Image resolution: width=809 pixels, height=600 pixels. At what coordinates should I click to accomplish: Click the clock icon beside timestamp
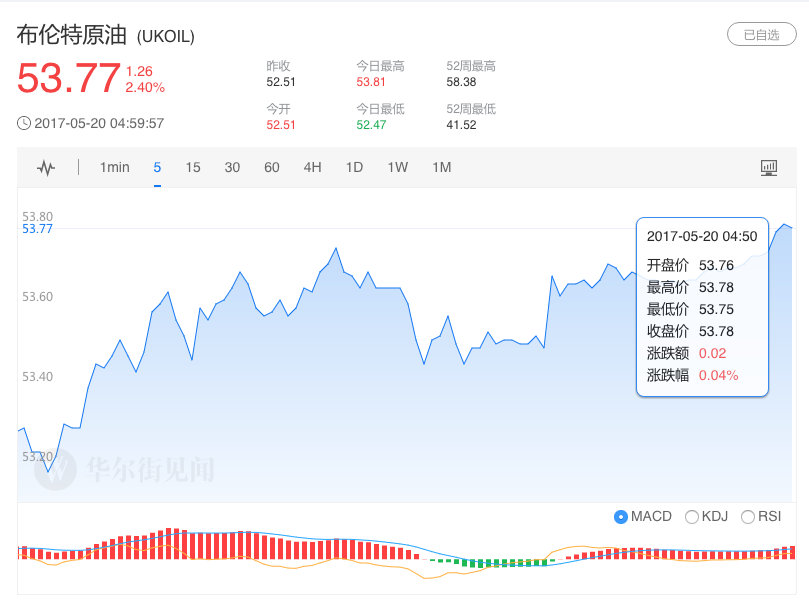click(x=24, y=123)
